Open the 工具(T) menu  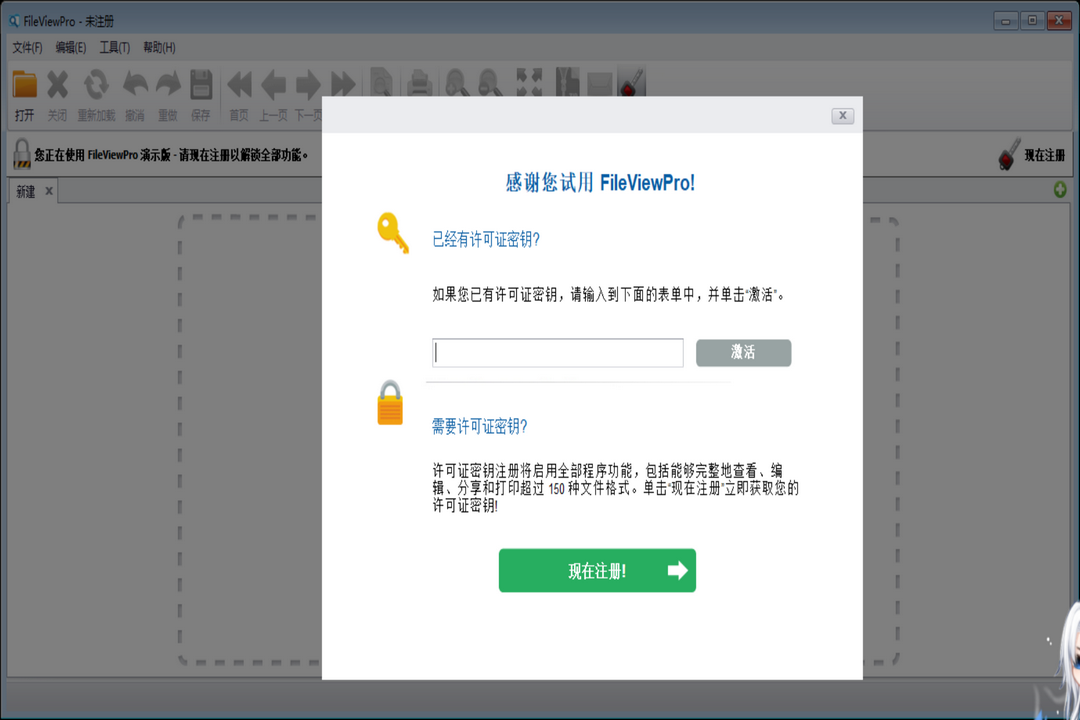click(x=113, y=46)
